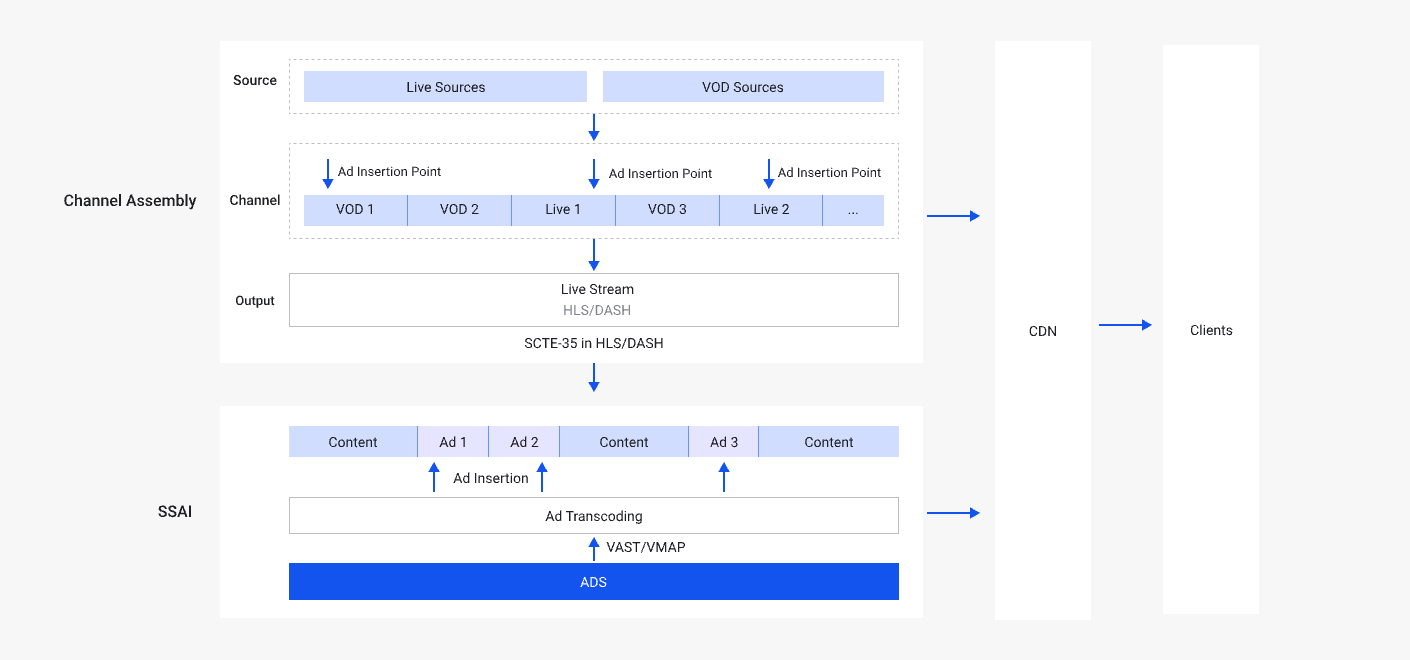
Task: Click the CDN column
Action: pyautogui.click(x=1043, y=331)
